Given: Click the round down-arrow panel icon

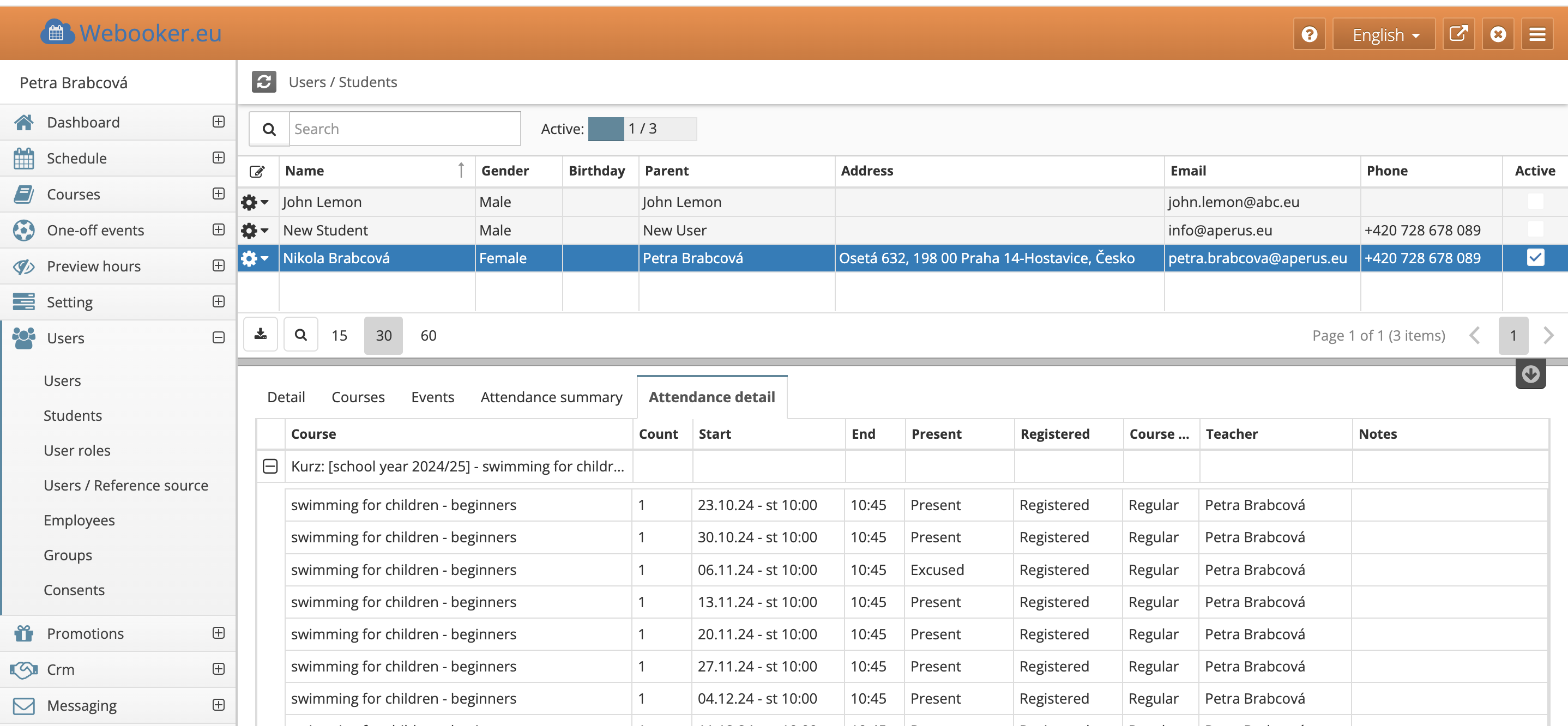Looking at the screenshot, I should [1530, 374].
